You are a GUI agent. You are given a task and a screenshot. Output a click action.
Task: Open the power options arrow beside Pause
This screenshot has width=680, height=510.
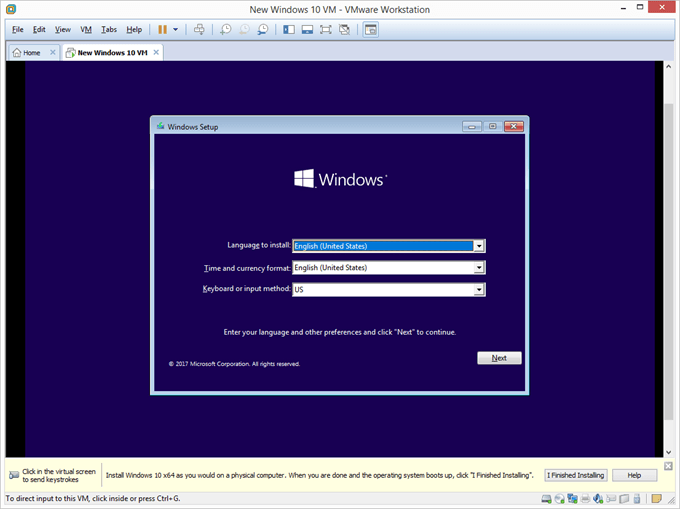[176, 30]
